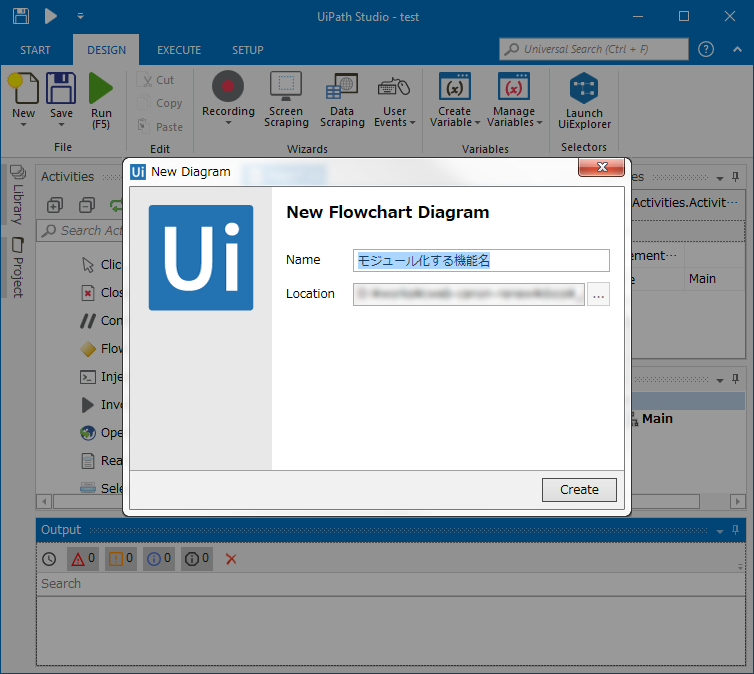754x674 pixels.
Task: Click the quick access run icon in title bar
Action: tap(50, 16)
